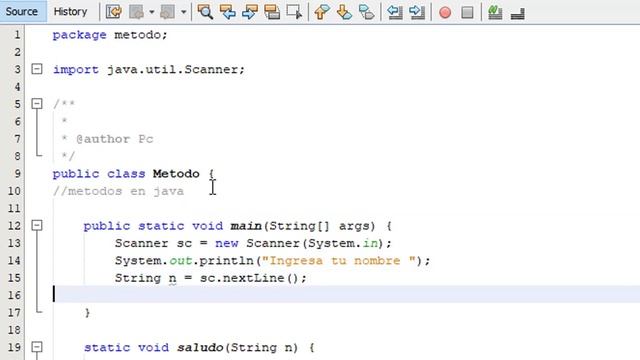Viewport: 640px width, 360px height.
Task: Click the class name 'Metodo'
Action: [176, 173]
